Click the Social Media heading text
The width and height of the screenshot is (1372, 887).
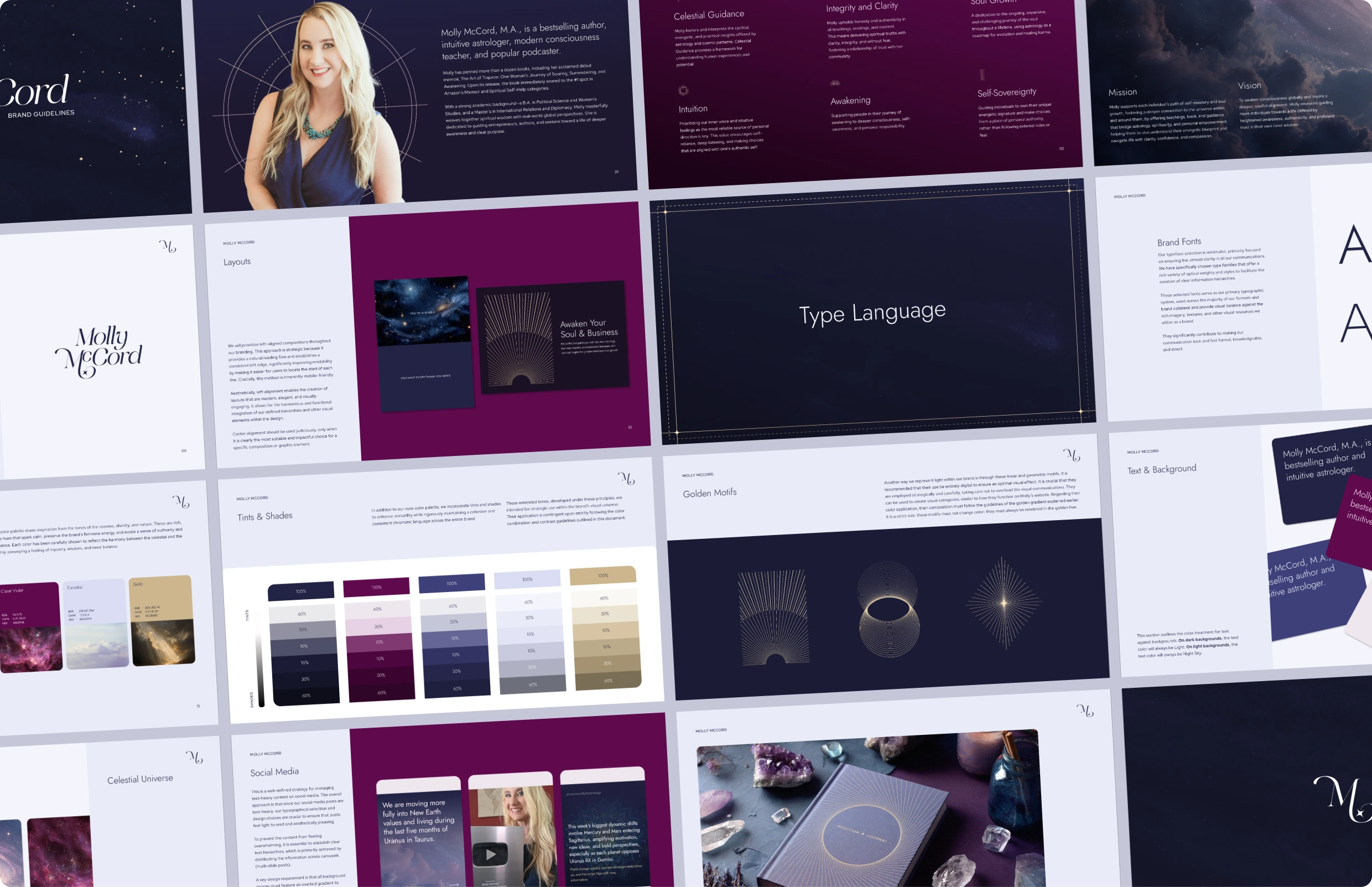[274, 772]
